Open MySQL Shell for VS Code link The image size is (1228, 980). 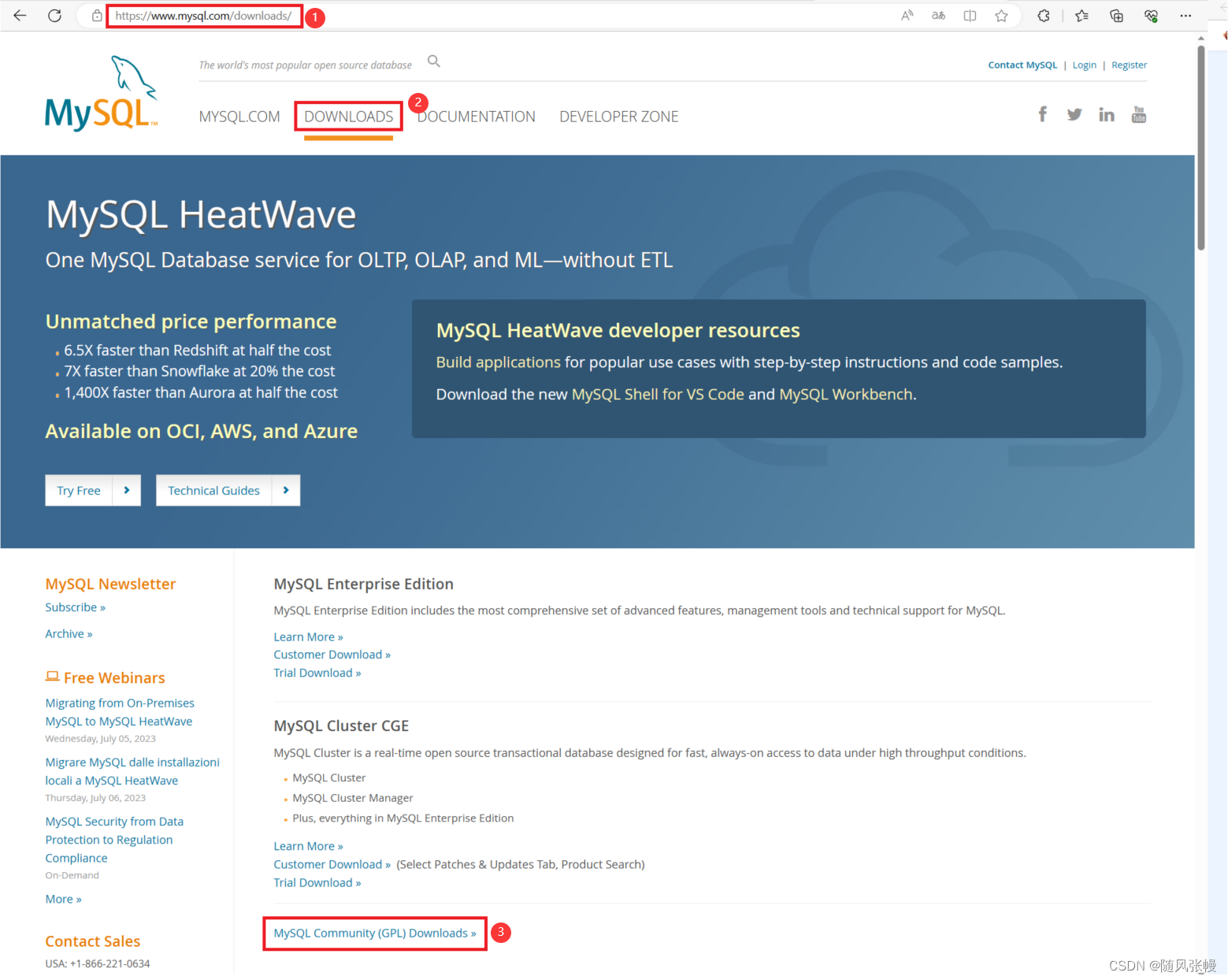(x=658, y=395)
